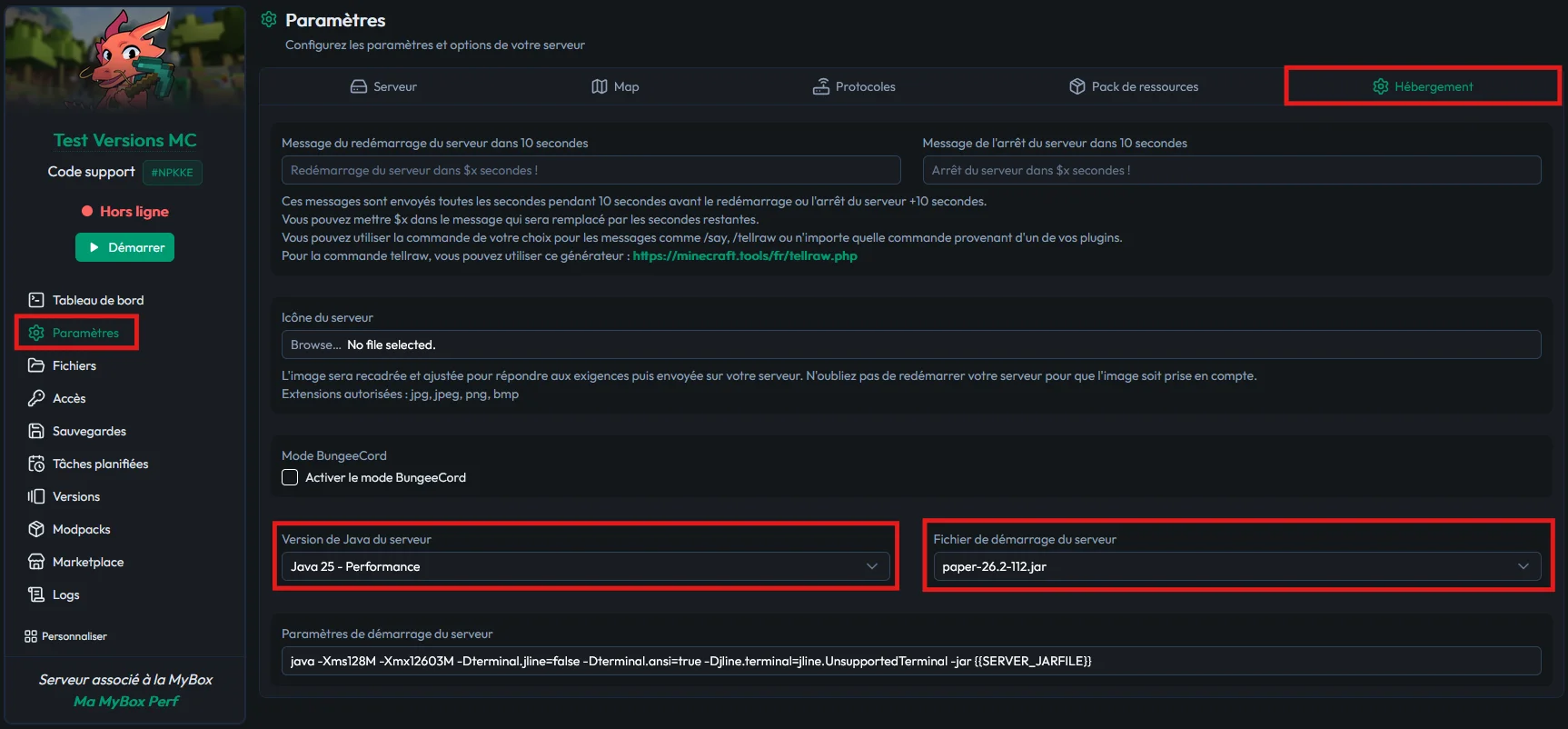Click the Modpacks box icon
Image resolution: width=1568 pixels, height=729 pixels.
click(36, 529)
